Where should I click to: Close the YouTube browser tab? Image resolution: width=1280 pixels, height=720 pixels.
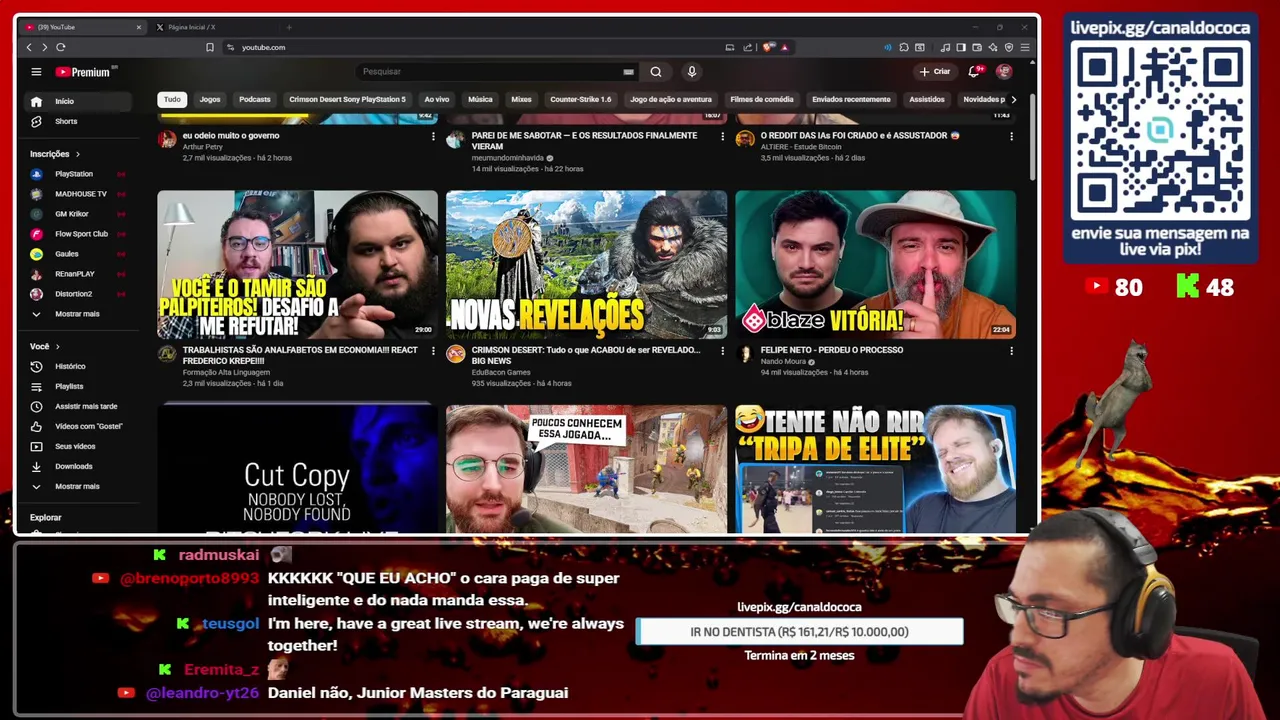[138, 27]
